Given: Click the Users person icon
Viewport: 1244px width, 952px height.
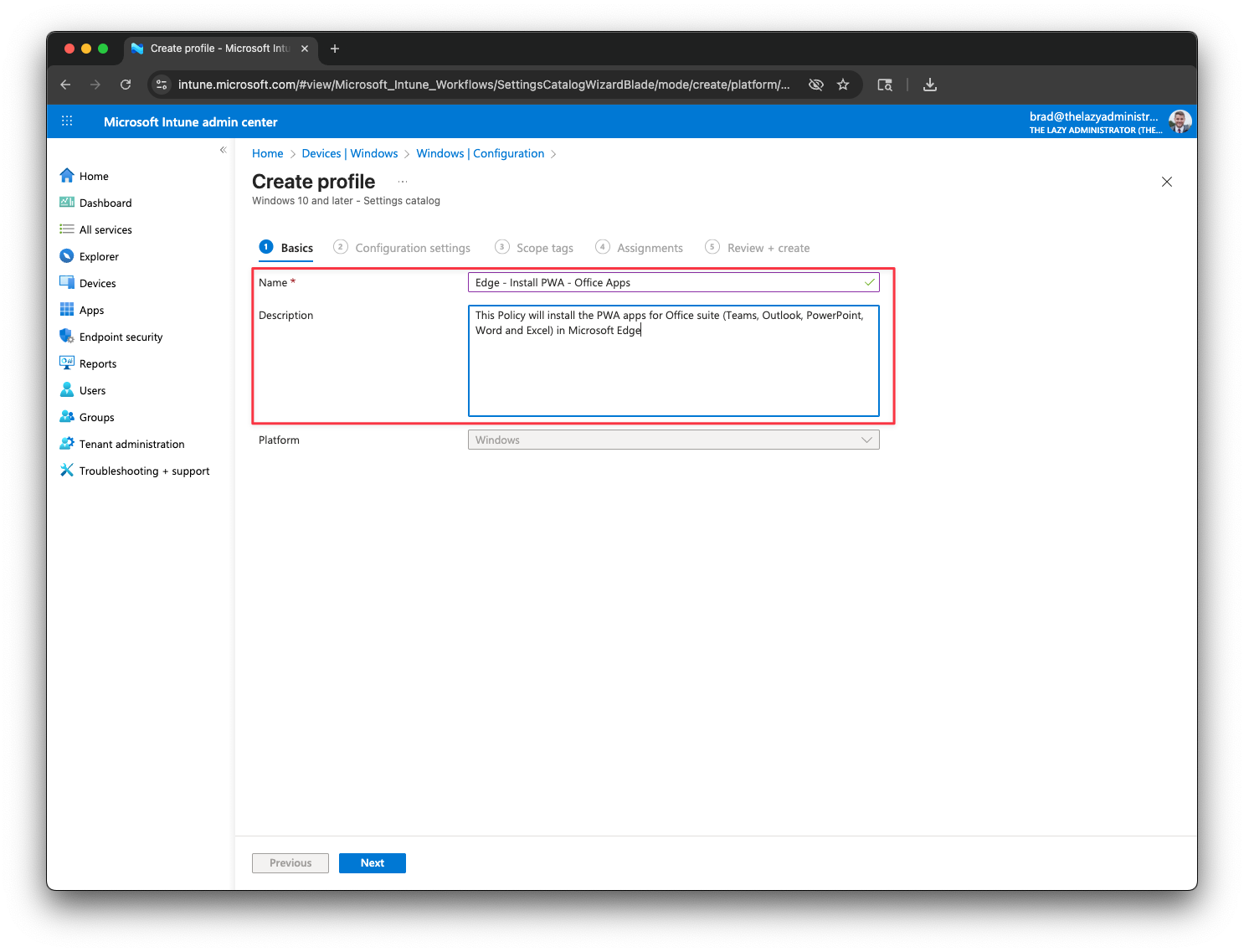Looking at the screenshot, I should coord(67,389).
